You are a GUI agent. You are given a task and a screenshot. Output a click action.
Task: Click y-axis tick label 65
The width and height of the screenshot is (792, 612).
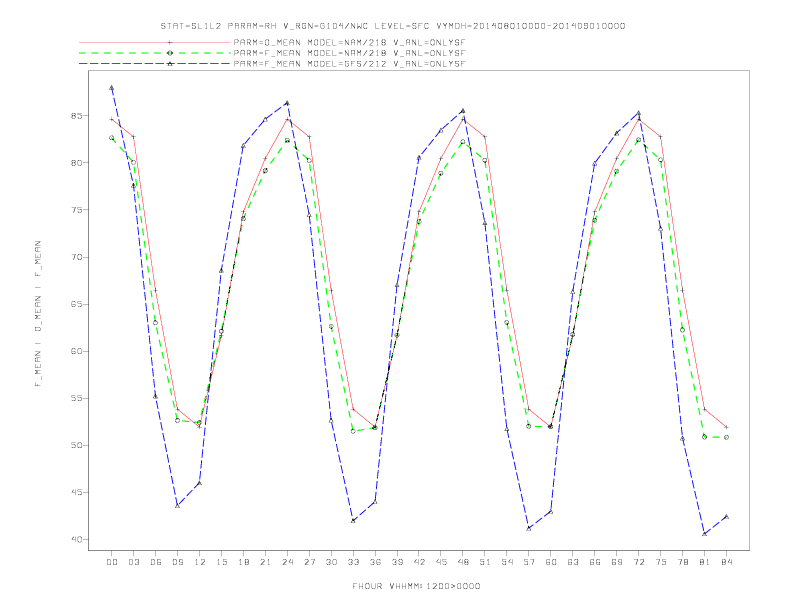[x=77, y=304]
